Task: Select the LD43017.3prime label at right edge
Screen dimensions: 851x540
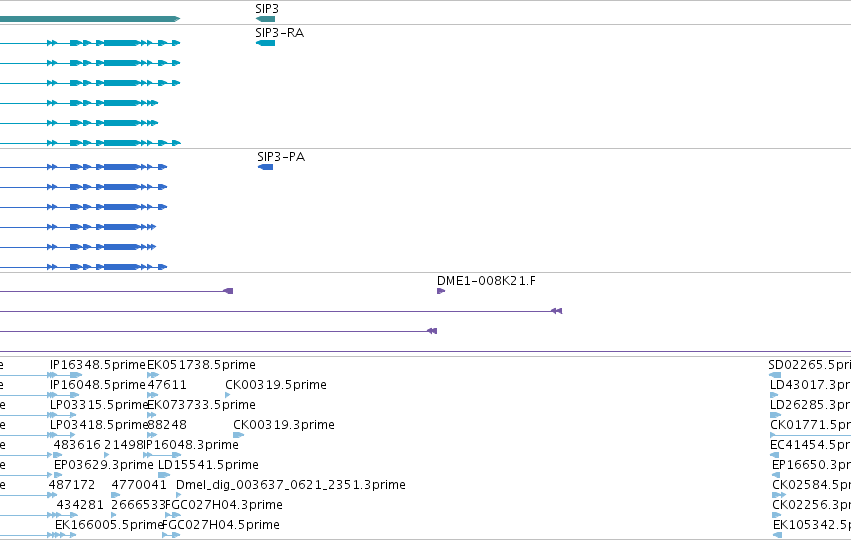Action: tap(810, 385)
